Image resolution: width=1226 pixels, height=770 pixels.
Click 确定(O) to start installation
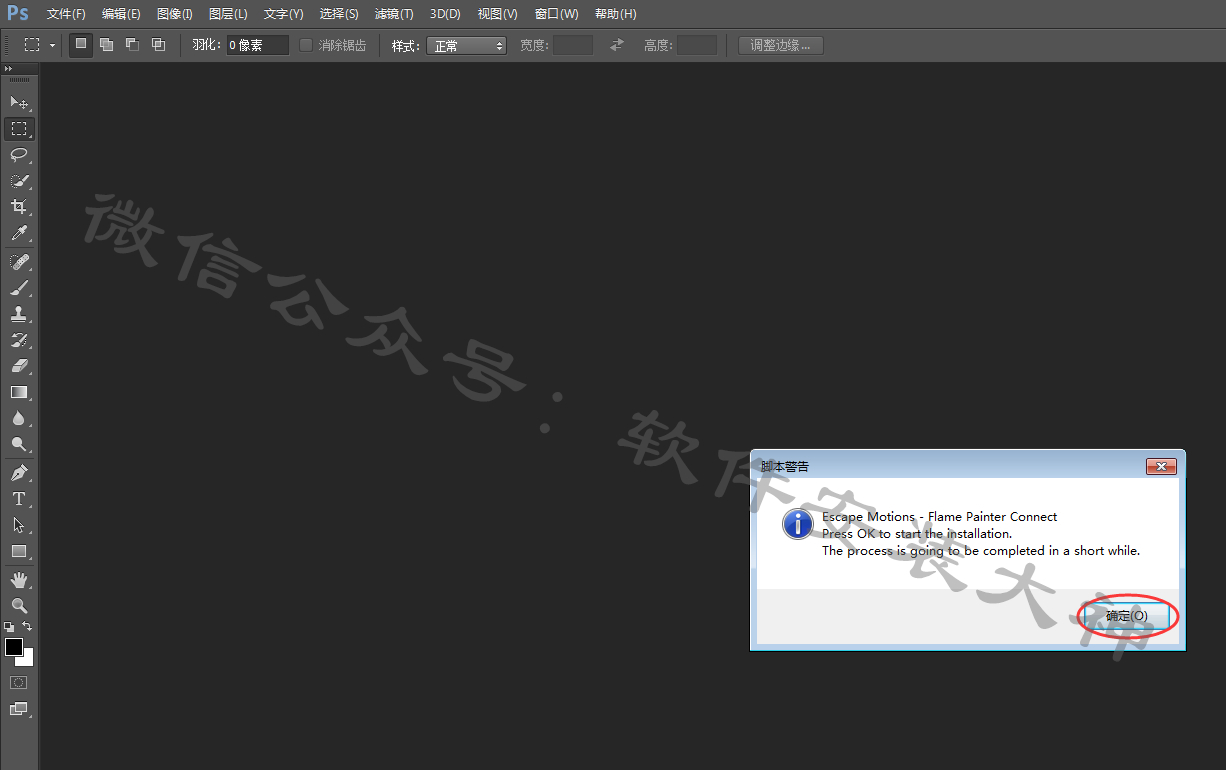pyautogui.click(x=1126, y=616)
